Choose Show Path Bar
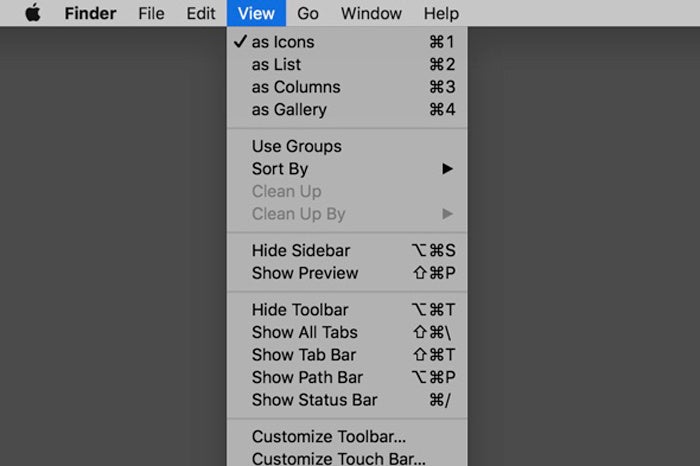 (x=347, y=377)
